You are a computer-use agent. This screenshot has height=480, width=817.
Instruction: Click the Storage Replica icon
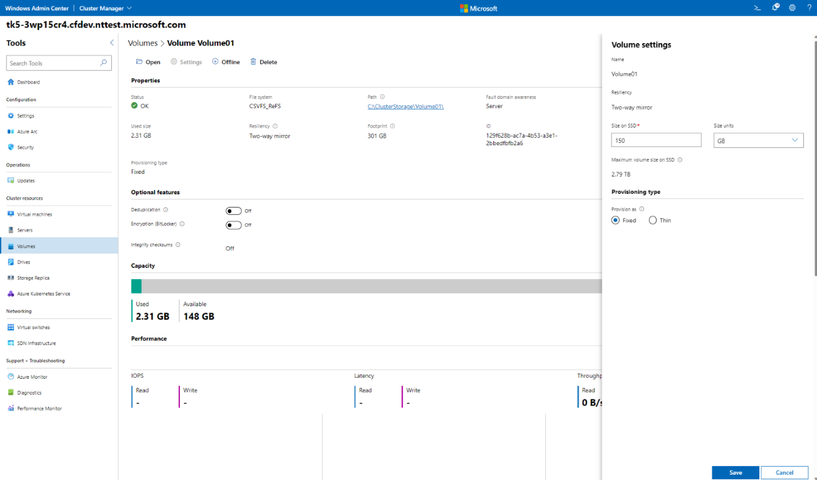click(x=10, y=278)
